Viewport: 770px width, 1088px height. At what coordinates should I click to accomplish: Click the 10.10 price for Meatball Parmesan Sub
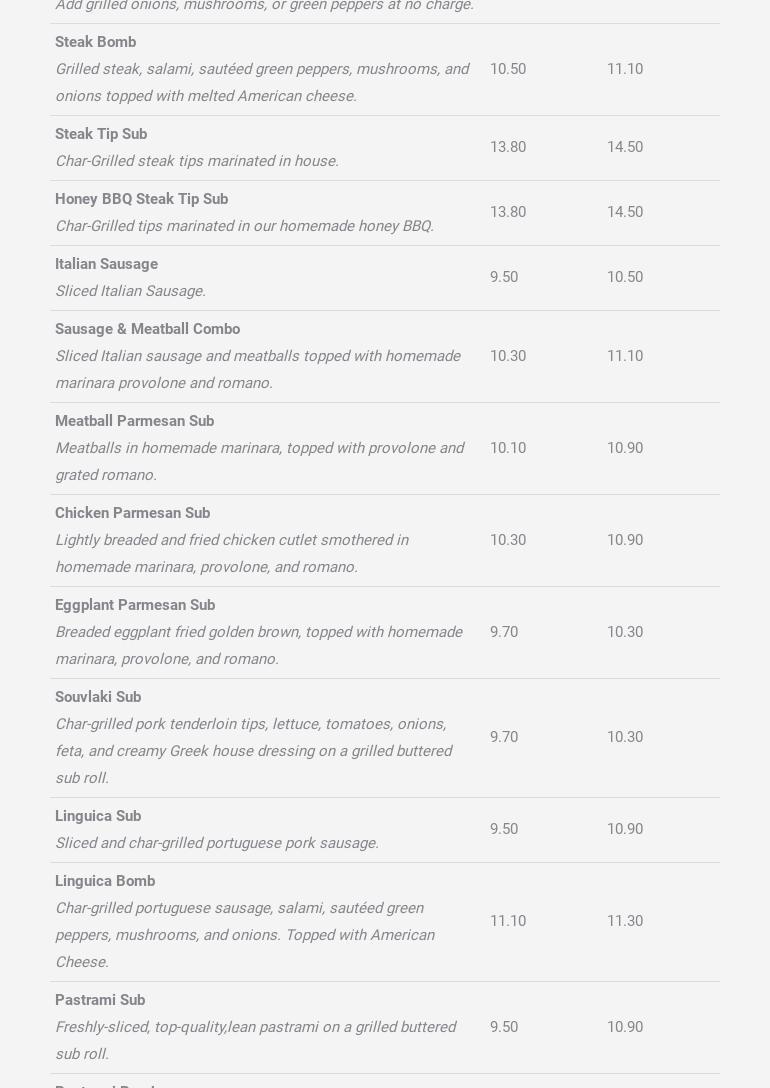pos(507,448)
